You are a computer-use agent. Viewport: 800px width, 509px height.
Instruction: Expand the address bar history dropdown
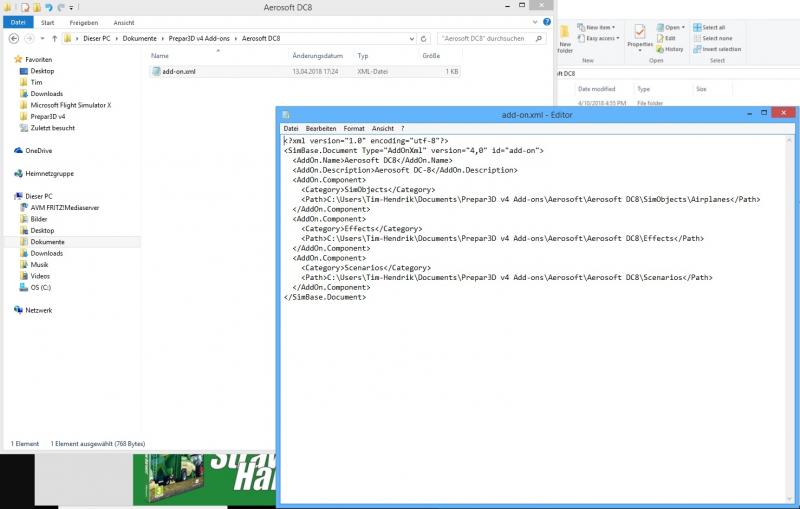click(412, 38)
